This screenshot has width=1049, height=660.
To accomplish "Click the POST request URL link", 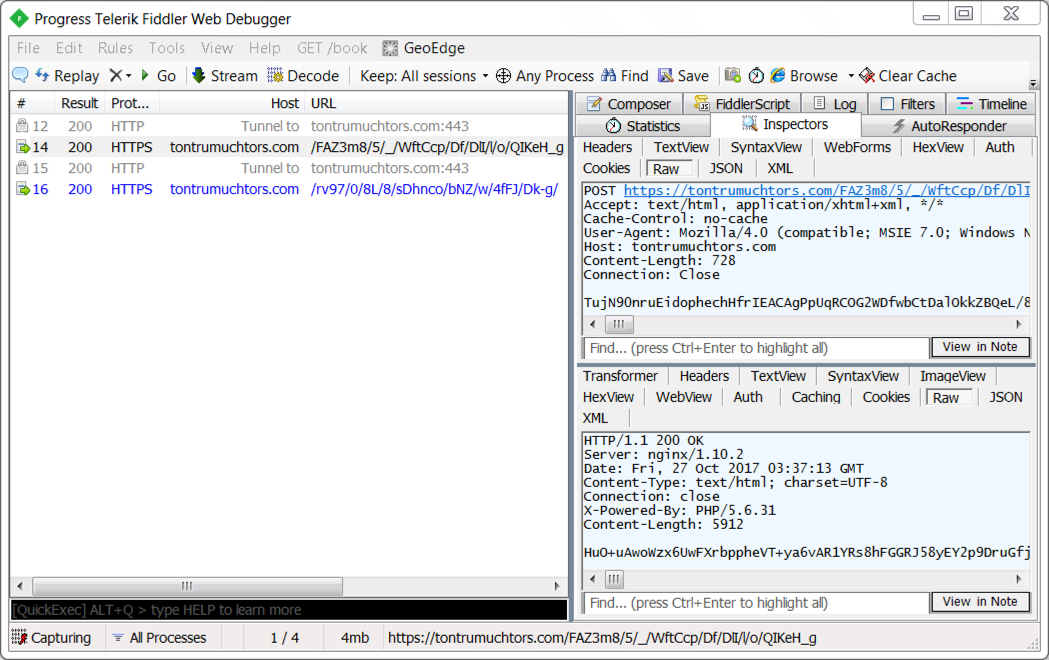I will [x=827, y=191].
